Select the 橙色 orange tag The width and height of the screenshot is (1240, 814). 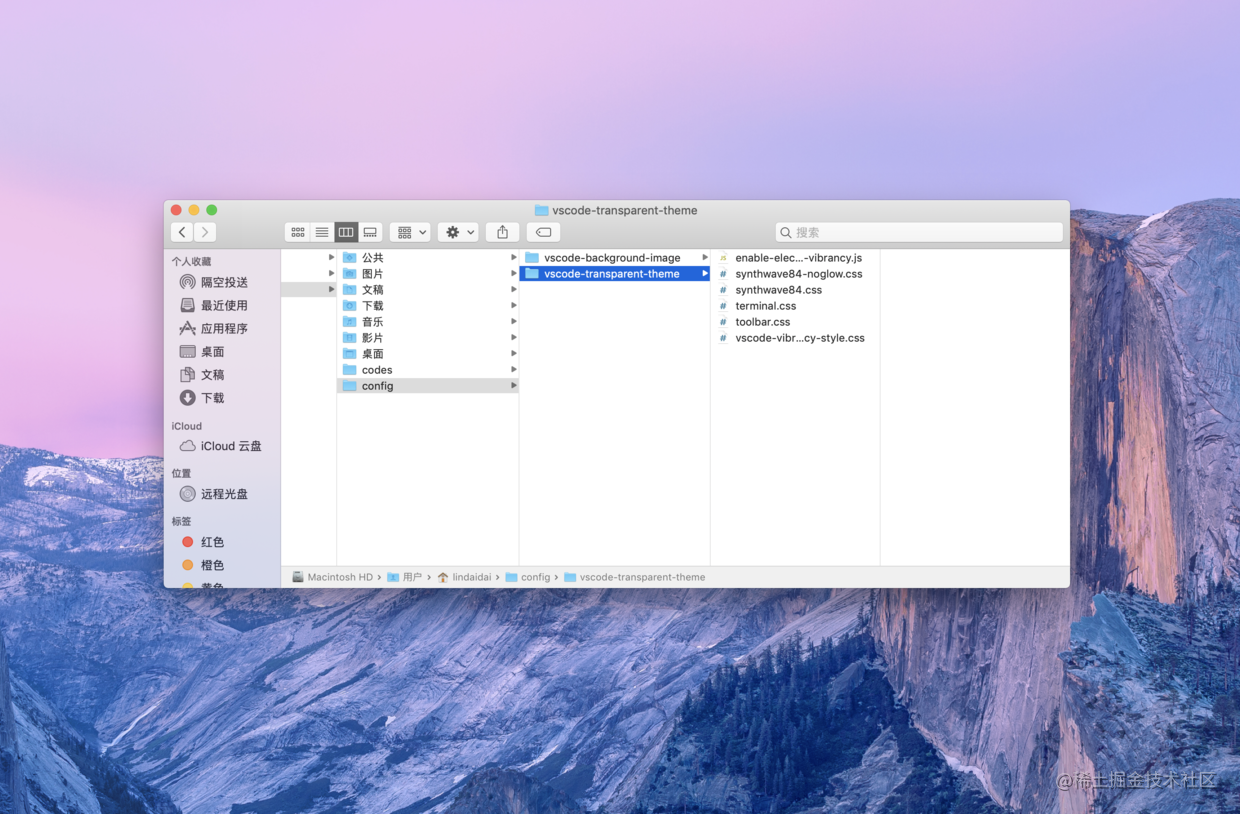coord(203,565)
